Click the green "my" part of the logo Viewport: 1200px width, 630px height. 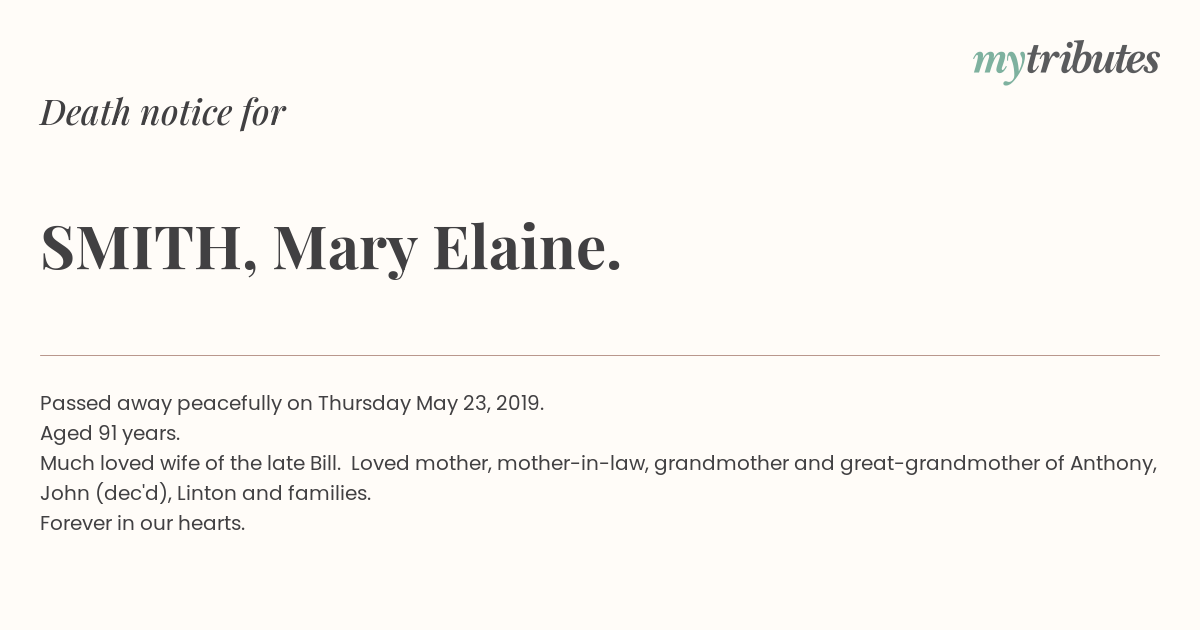tap(998, 64)
